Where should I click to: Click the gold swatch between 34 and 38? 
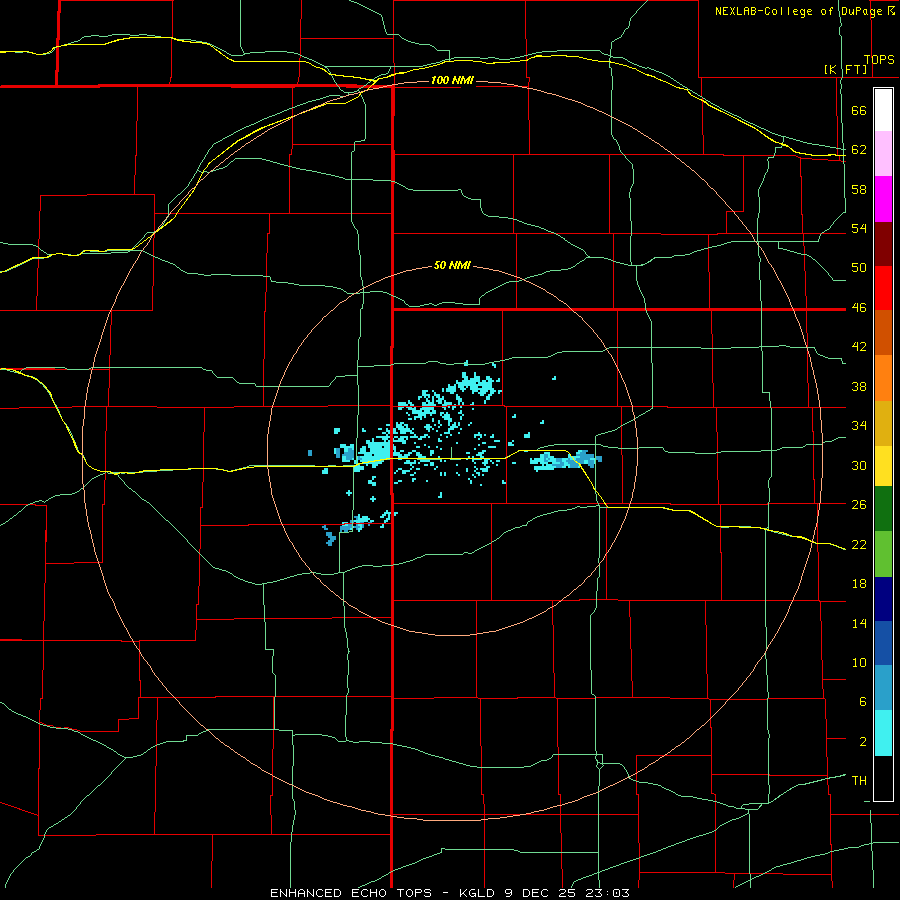(883, 424)
